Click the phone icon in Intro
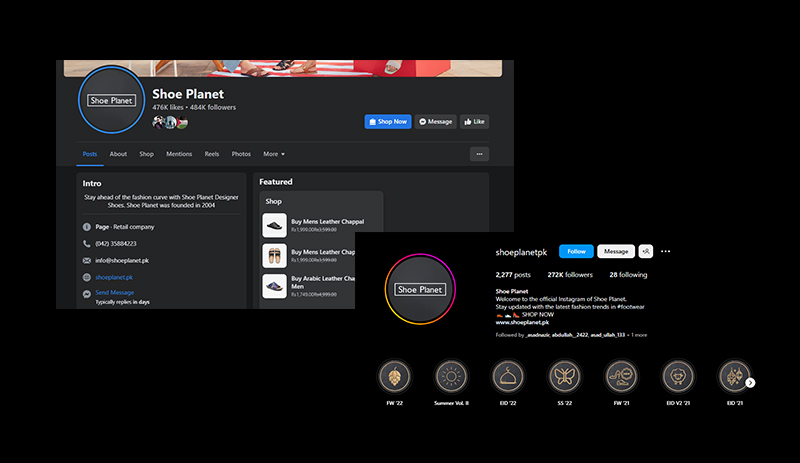The width and height of the screenshot is (800, 463). tap(87, 243)
